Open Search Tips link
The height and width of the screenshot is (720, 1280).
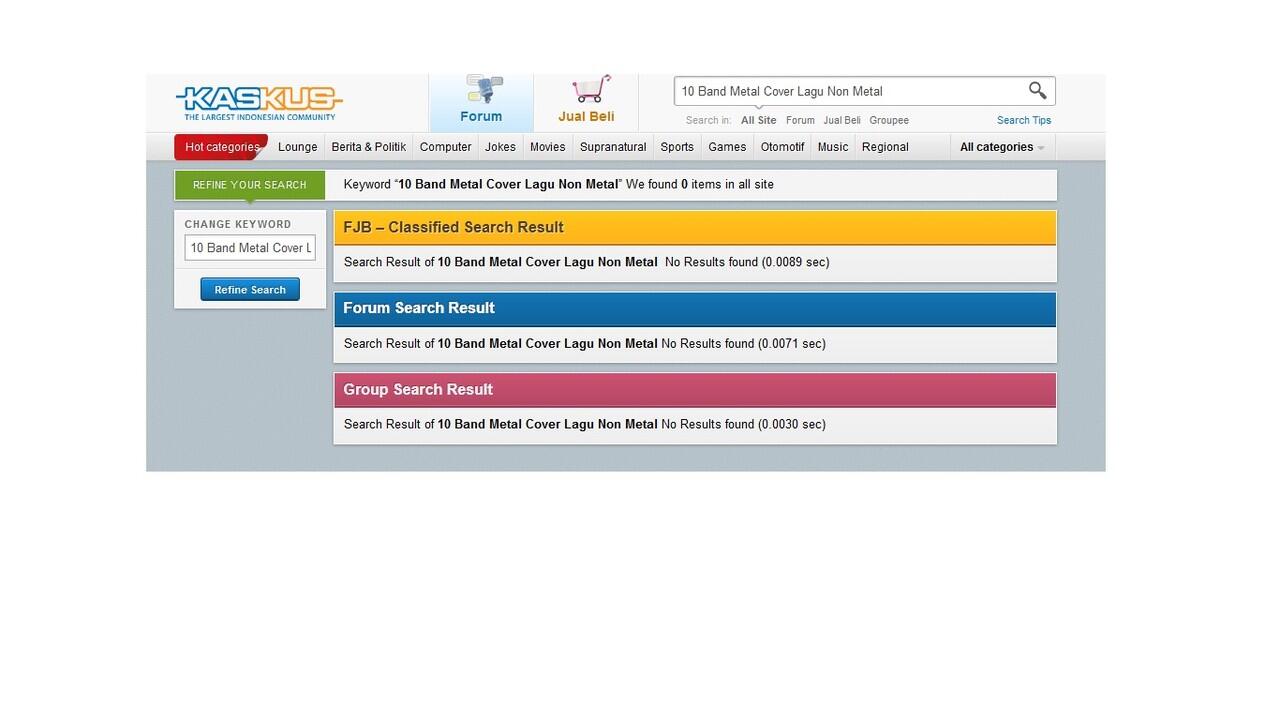point(1024,120)
